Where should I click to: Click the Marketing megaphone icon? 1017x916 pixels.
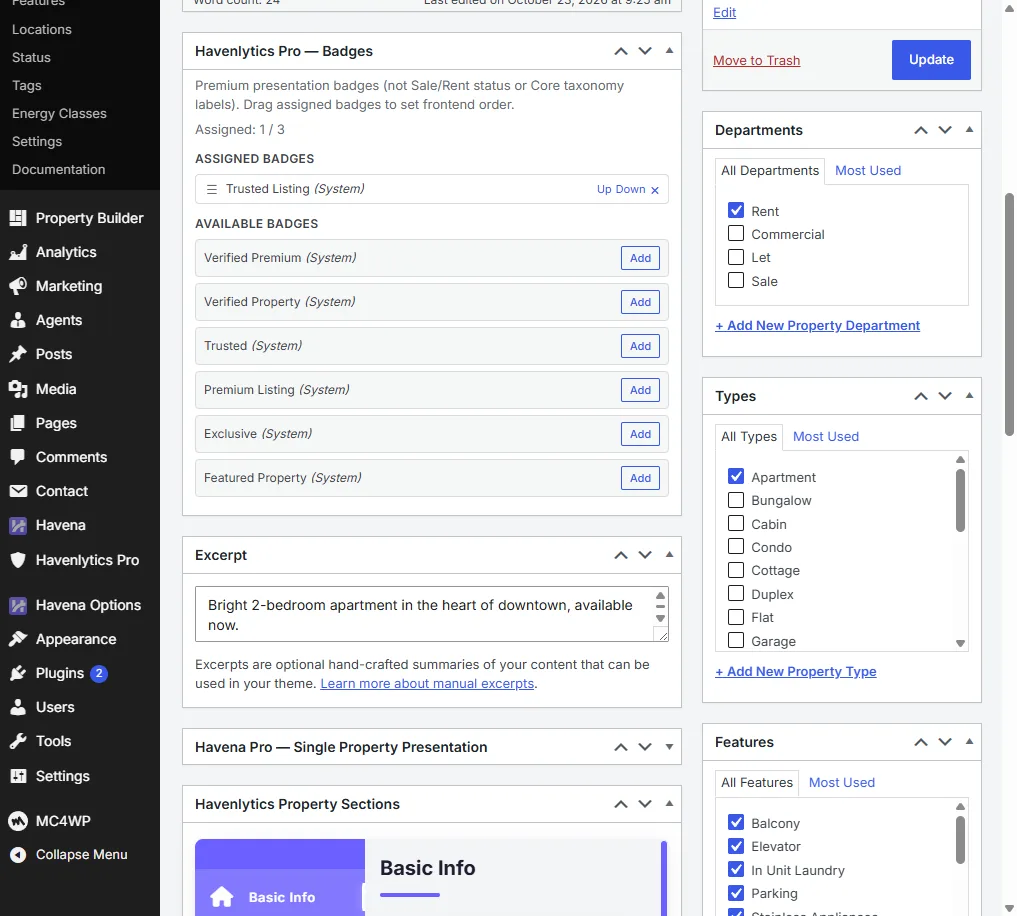18,286
